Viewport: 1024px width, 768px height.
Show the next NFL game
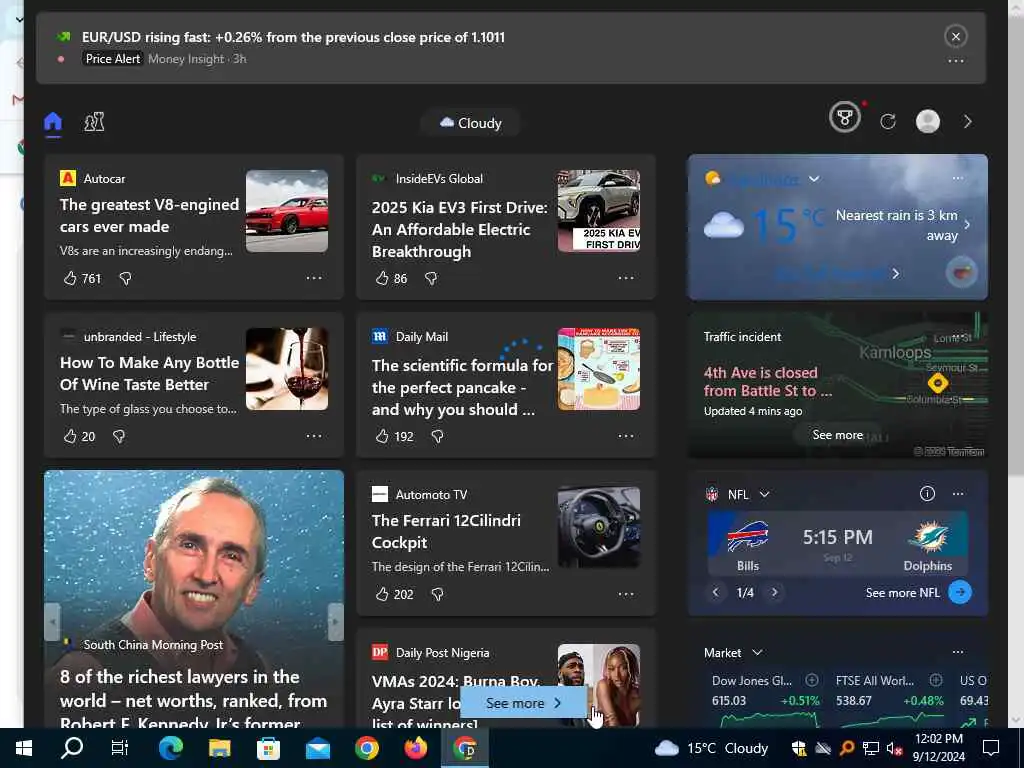click(x=775, y=592)
